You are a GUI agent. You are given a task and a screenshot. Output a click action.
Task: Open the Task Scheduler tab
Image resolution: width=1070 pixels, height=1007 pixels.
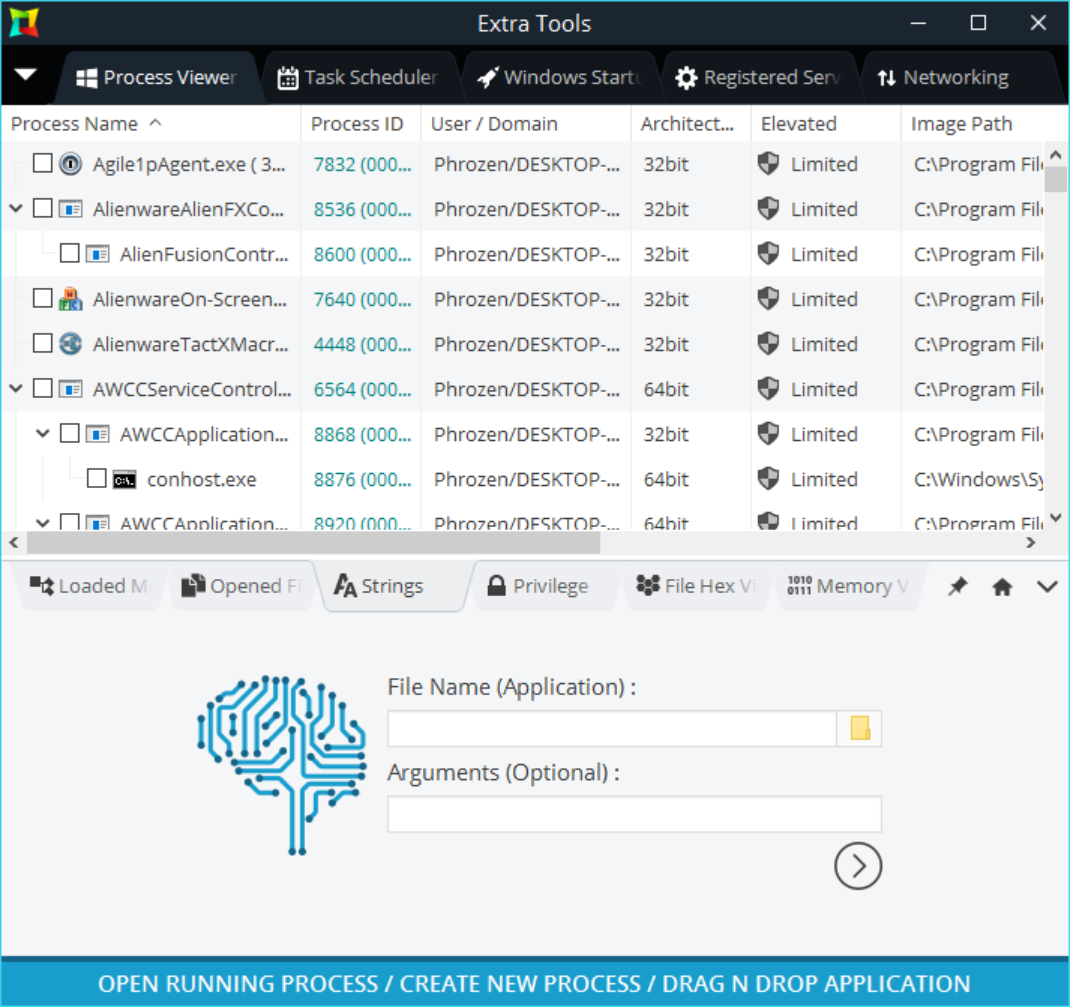click(x=358, y=78)
